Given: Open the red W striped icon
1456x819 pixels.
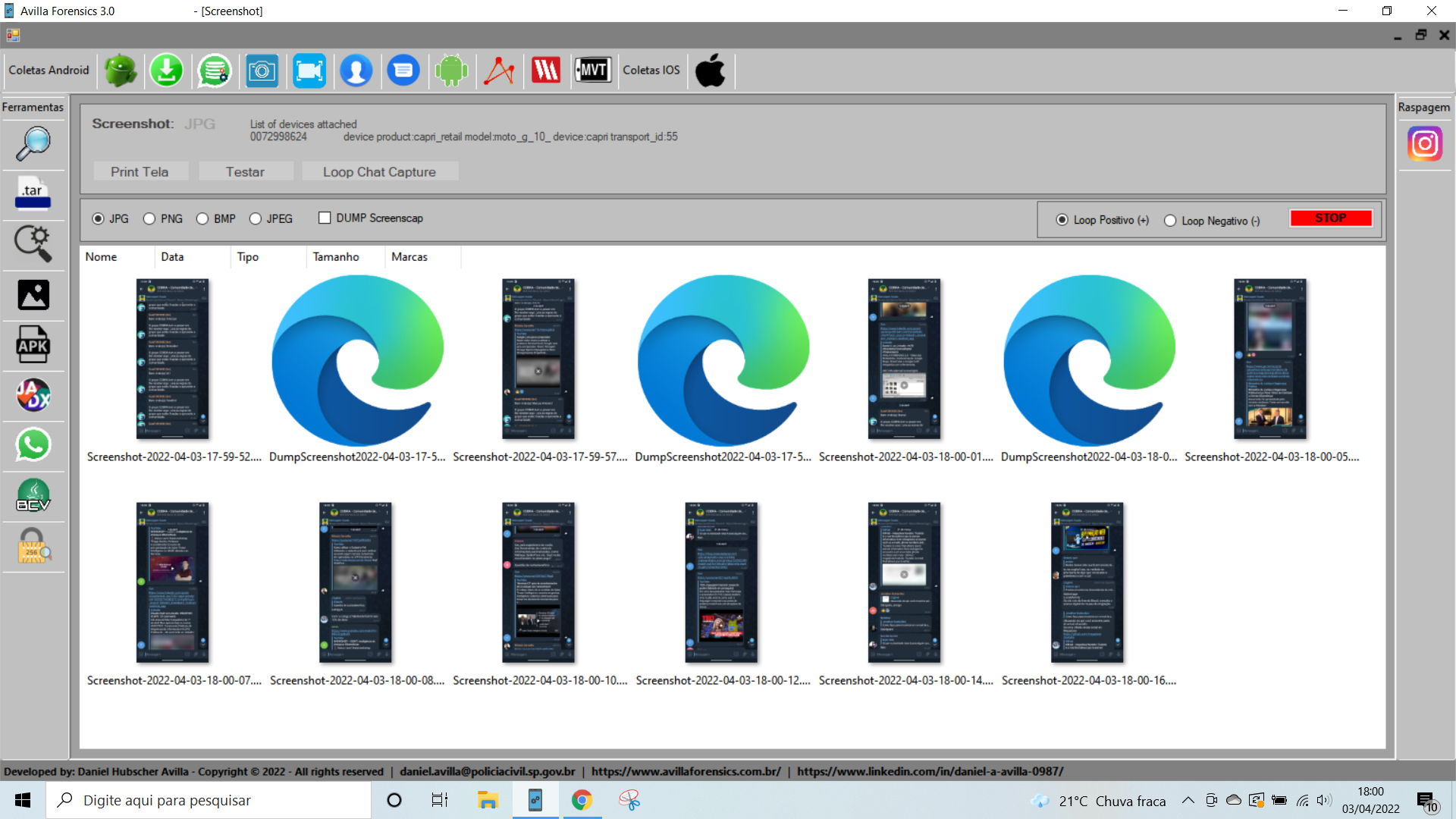Looking at the screenshot, I should tap(546, 71).
